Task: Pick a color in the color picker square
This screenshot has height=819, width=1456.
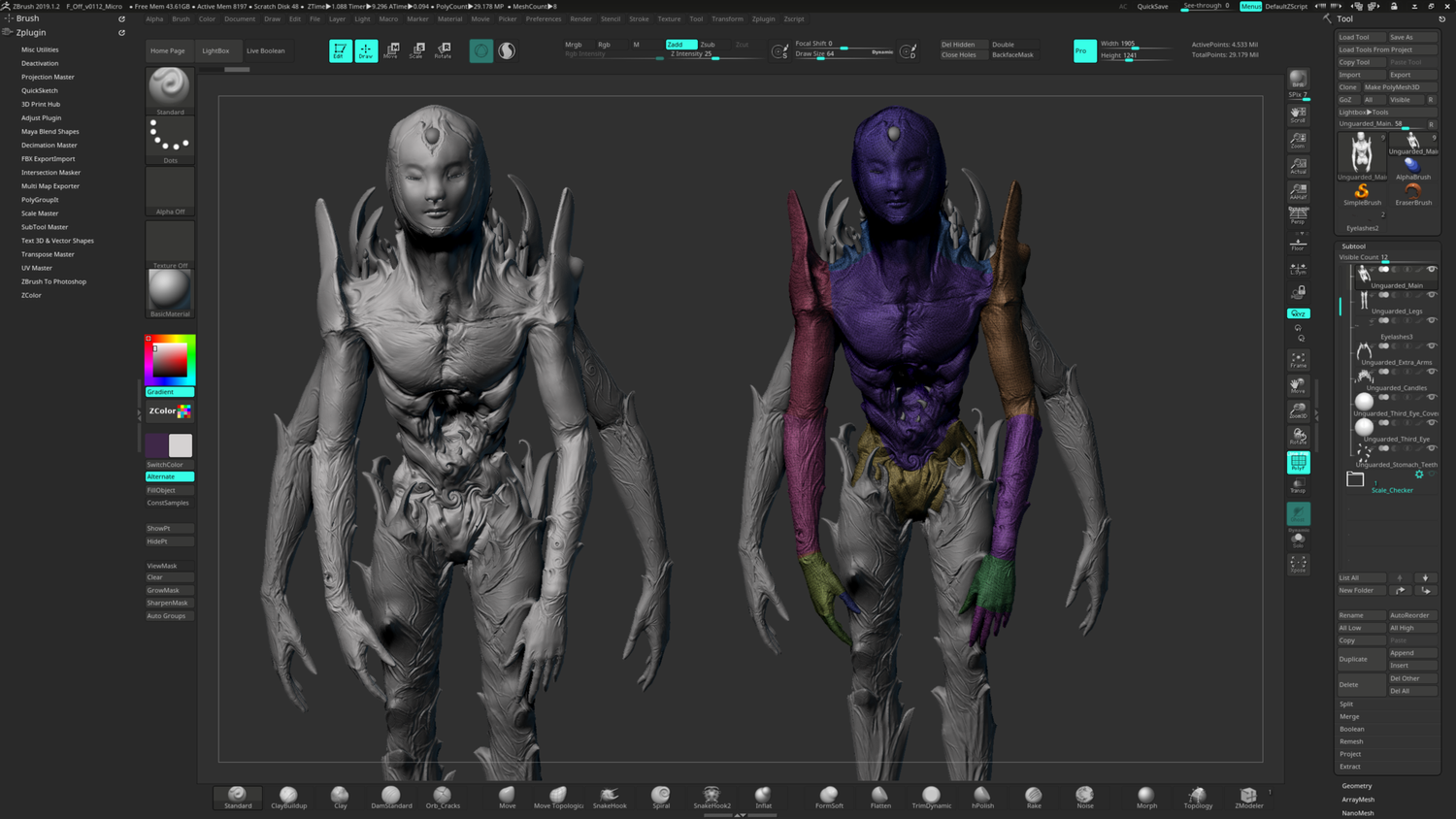Action: [x=170, y=360]
